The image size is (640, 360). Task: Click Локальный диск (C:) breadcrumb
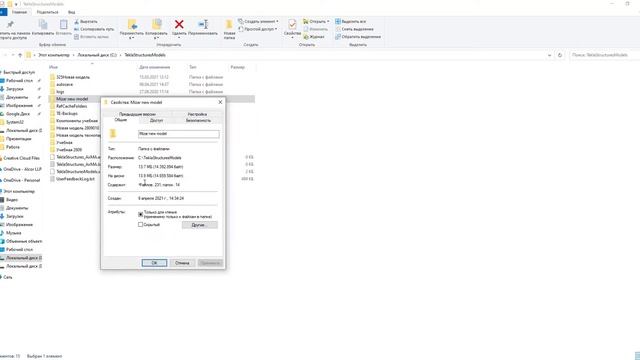97,55
